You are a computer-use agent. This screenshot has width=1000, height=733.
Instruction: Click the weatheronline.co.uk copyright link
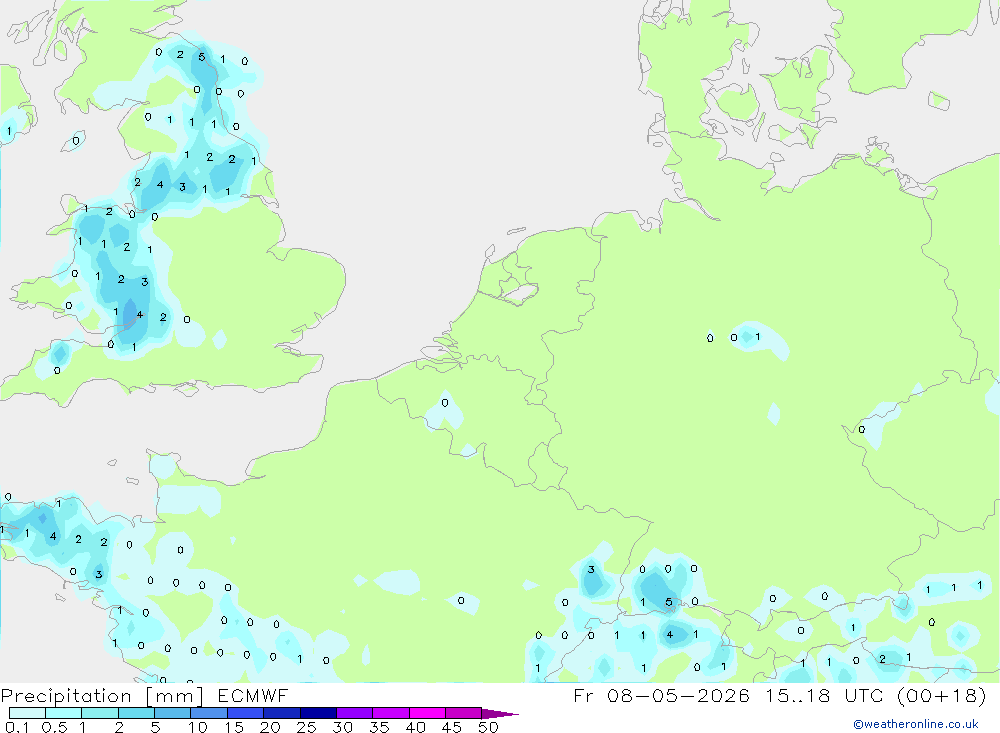click(916, 724)
